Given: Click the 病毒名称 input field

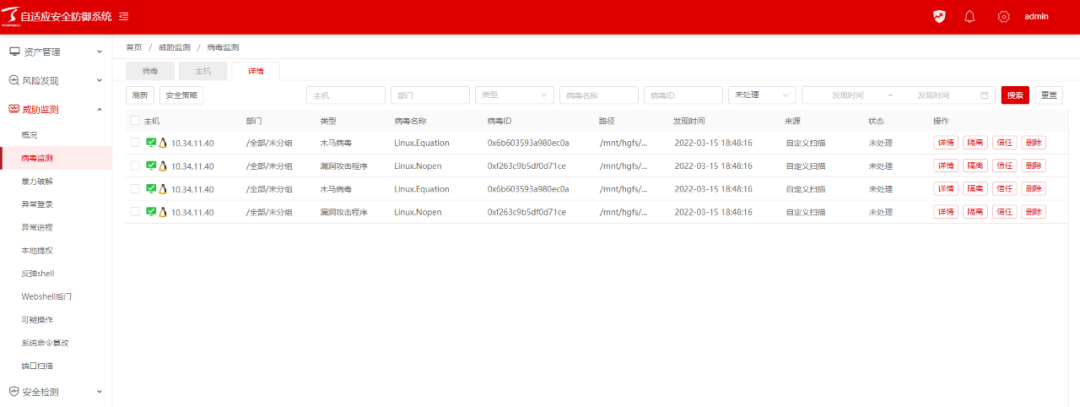Looking at the screenshot, I should [598, 95].
